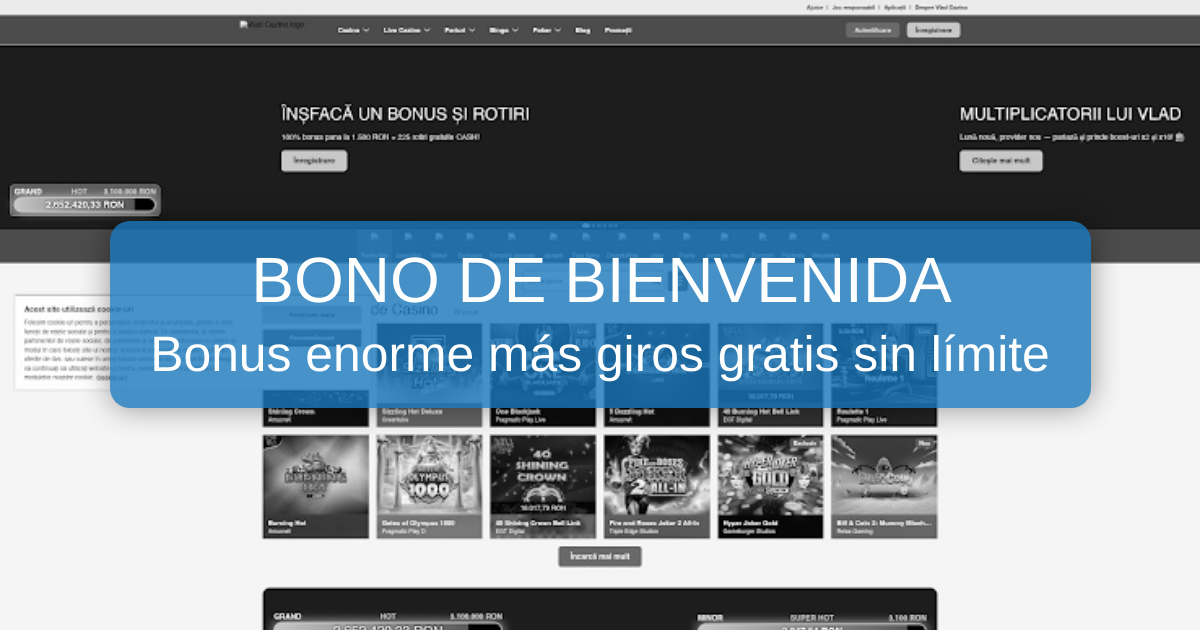Viewport: 1200px width, 630px height.
Task: Expand the Poker menu dropdown
Action: pyautogui.click(x=547, y=30)
